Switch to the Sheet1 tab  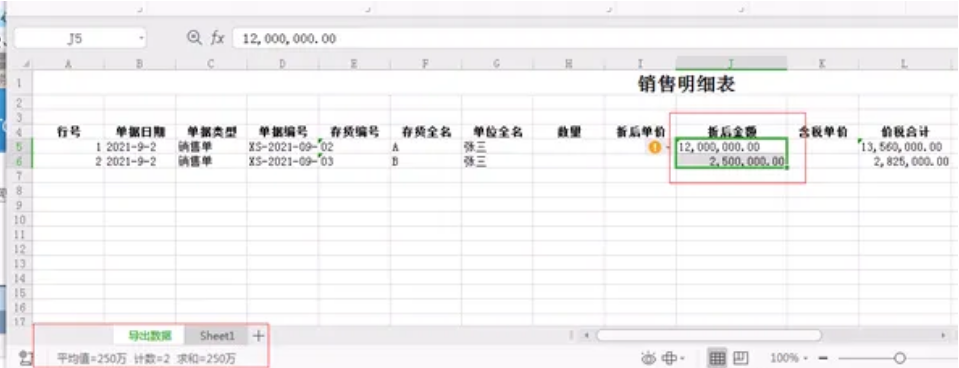click(x=217, y=336)
